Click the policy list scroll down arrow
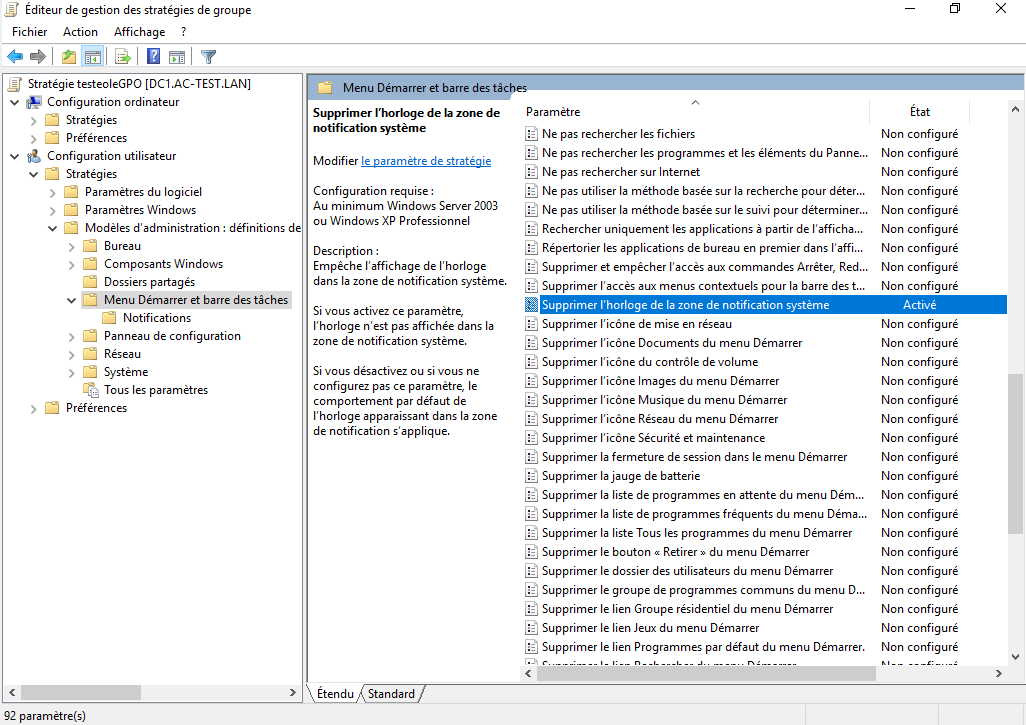 1015,656
